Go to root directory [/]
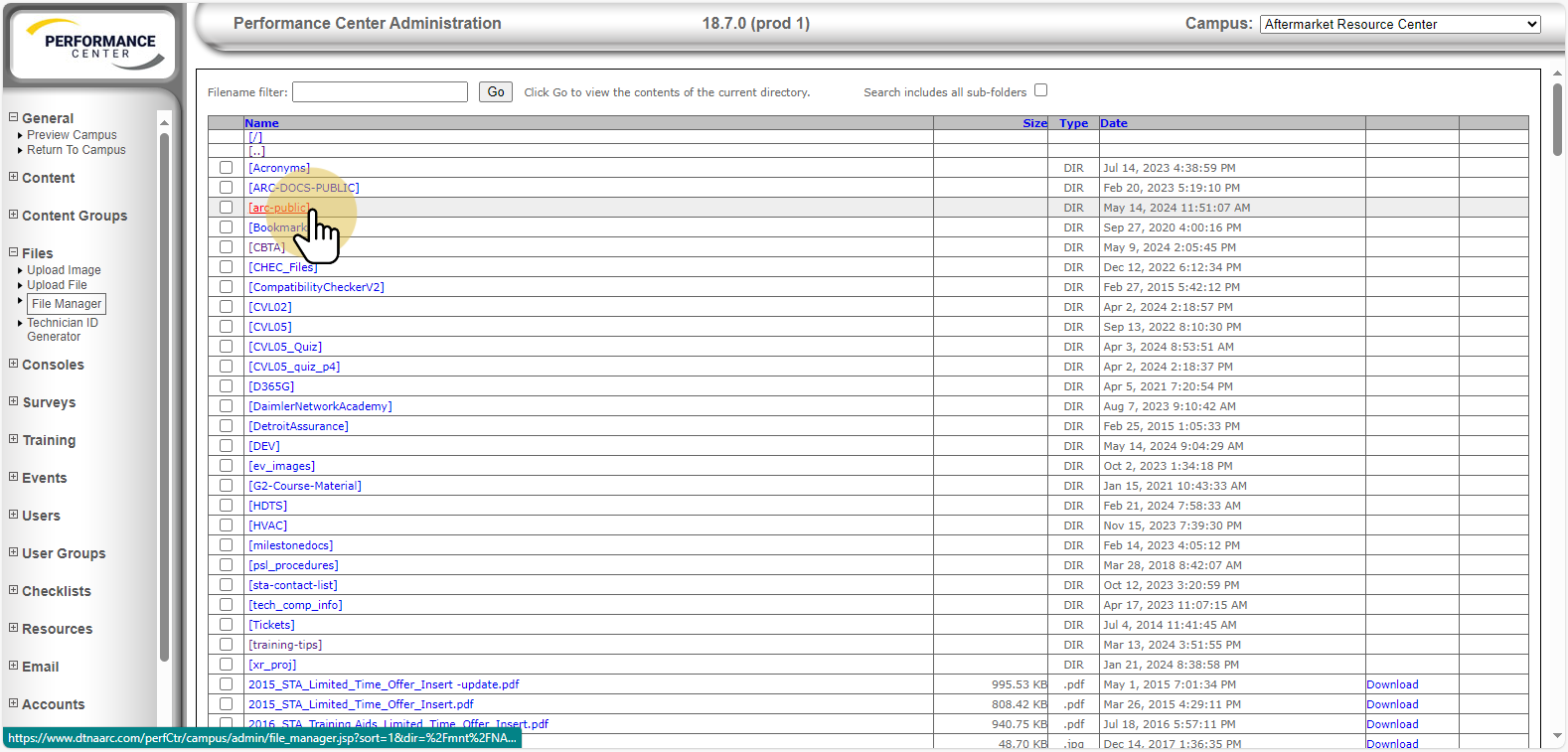 click(x=255, y=137)
